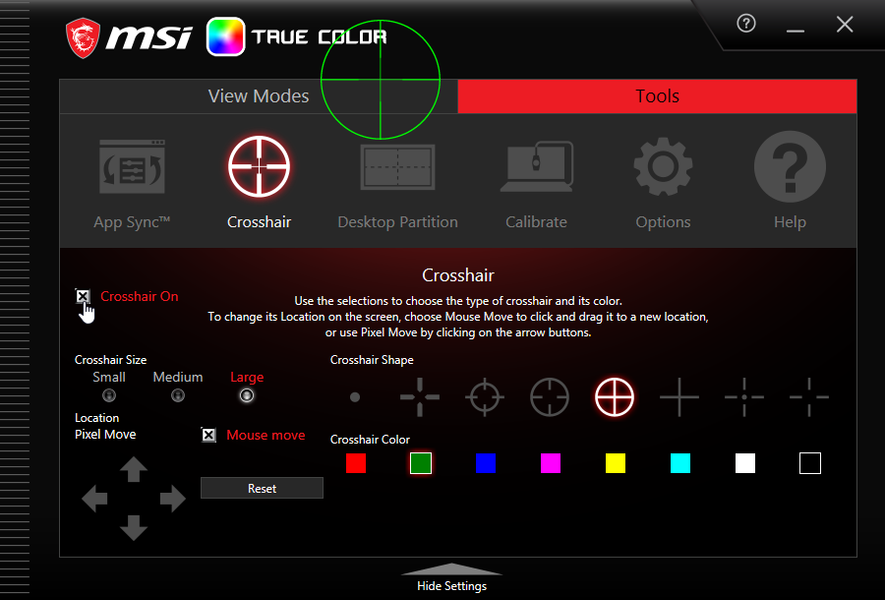Pick the blue crosshair color
The width and height of the screenshot is (885, 600).
point(485,463)
